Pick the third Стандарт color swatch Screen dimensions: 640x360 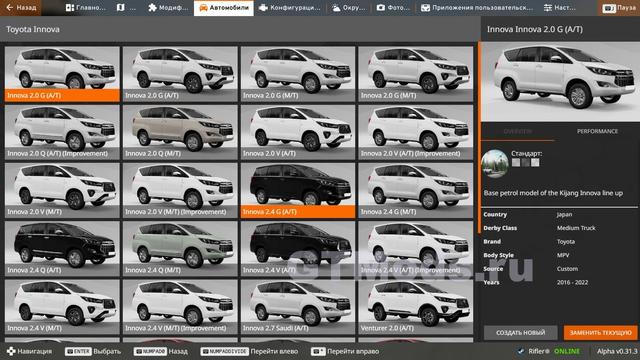(535, 162)
